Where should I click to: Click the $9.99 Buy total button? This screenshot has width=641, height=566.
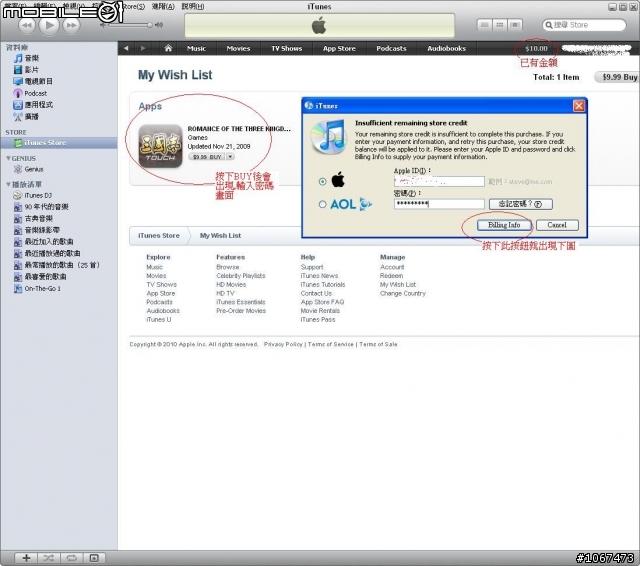click(618, 77)
